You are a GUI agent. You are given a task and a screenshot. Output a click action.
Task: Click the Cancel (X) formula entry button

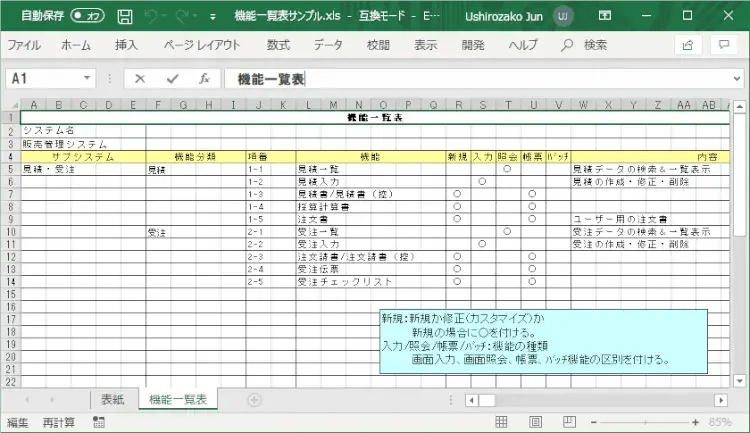click(x=140, y=78)
